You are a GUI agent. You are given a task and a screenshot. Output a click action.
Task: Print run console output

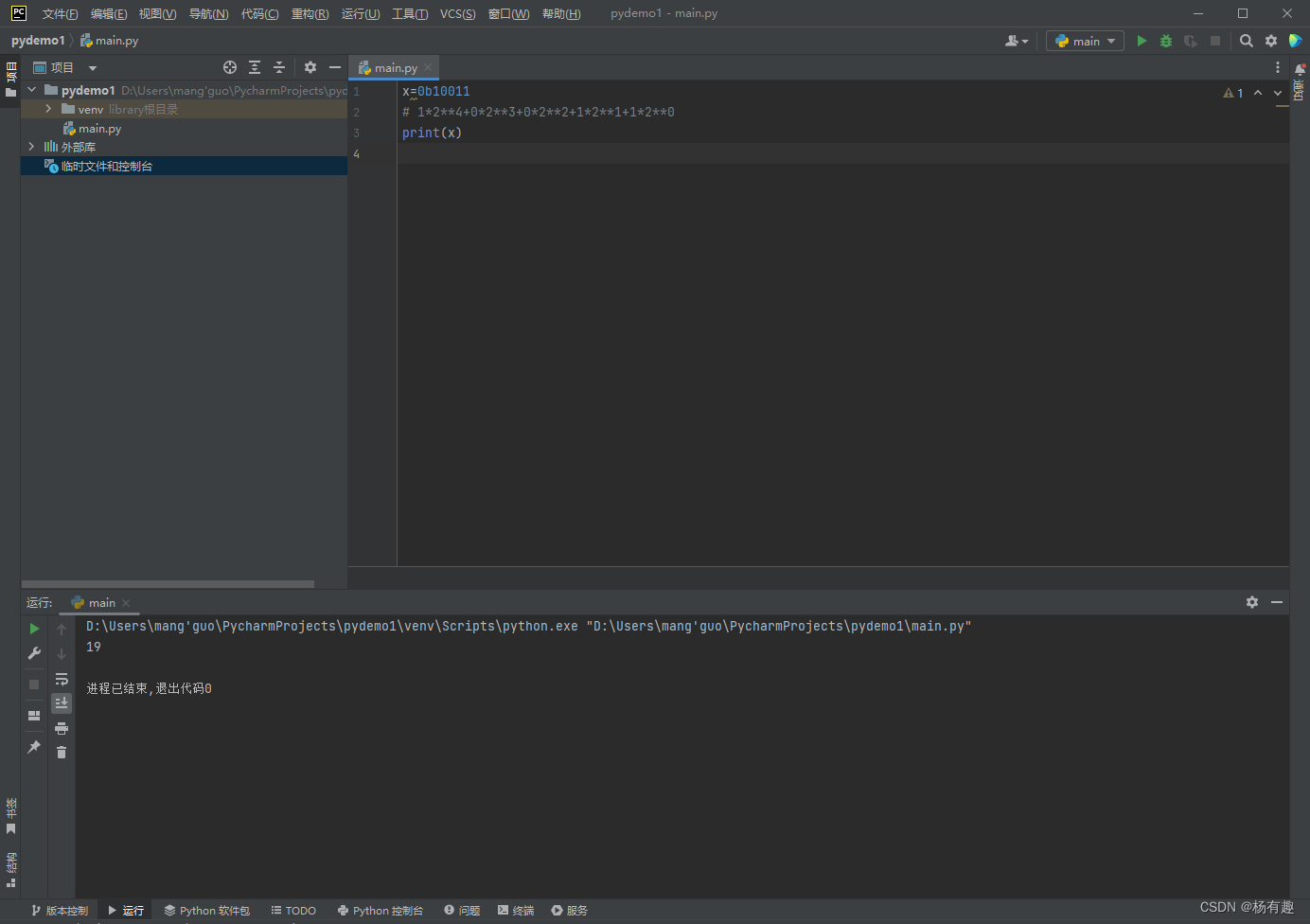[x=62, y=728]
